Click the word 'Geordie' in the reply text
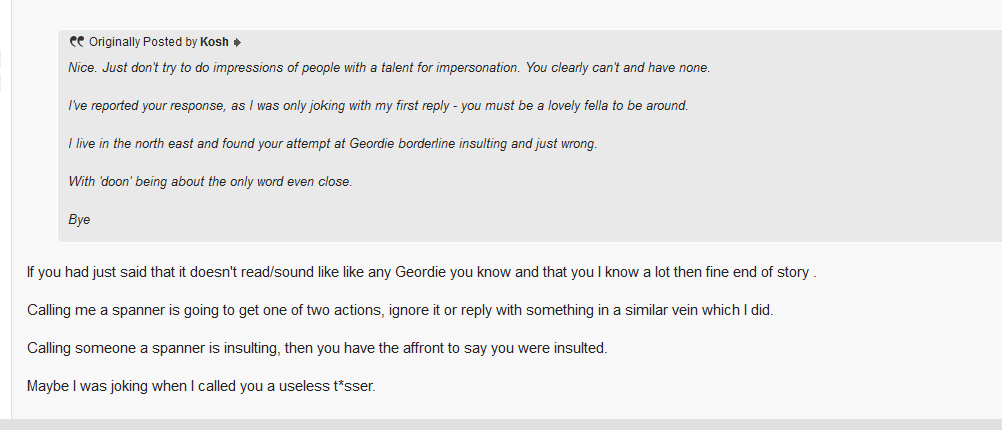Screen dimensions: 1002x430 tap(420, 272)
